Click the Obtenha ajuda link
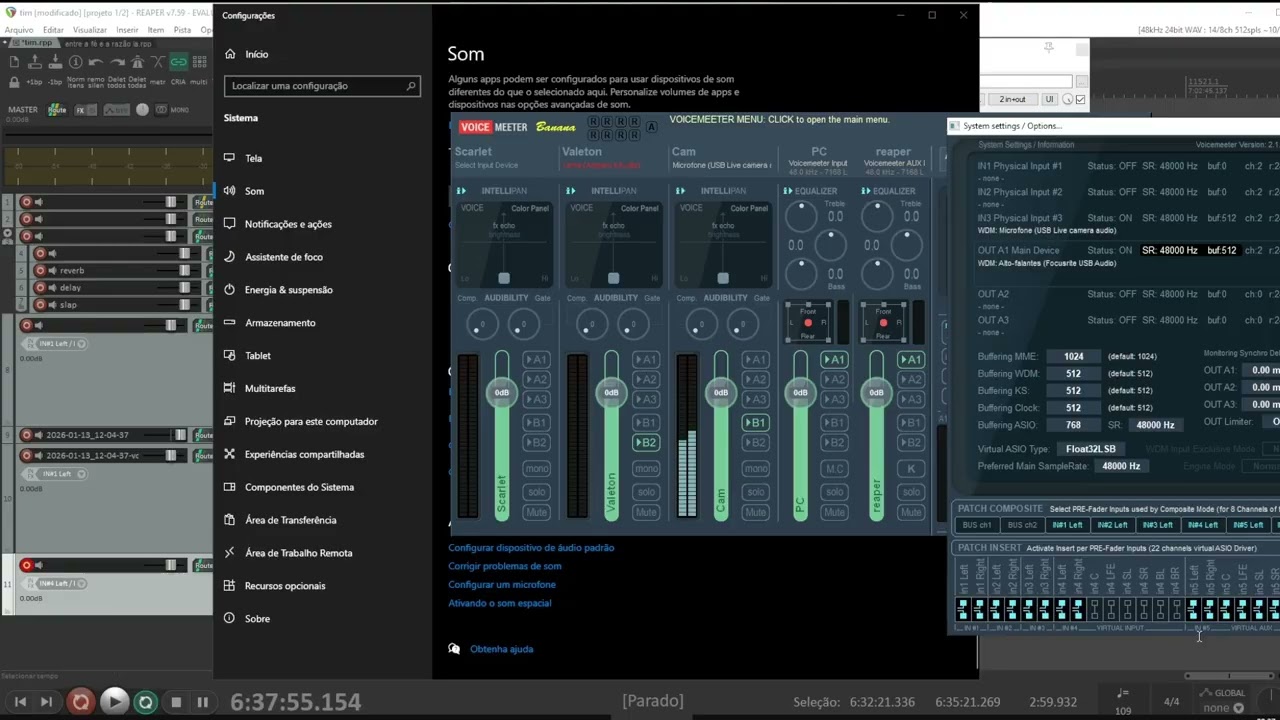 pyautogui.click(x=501, y=649)
